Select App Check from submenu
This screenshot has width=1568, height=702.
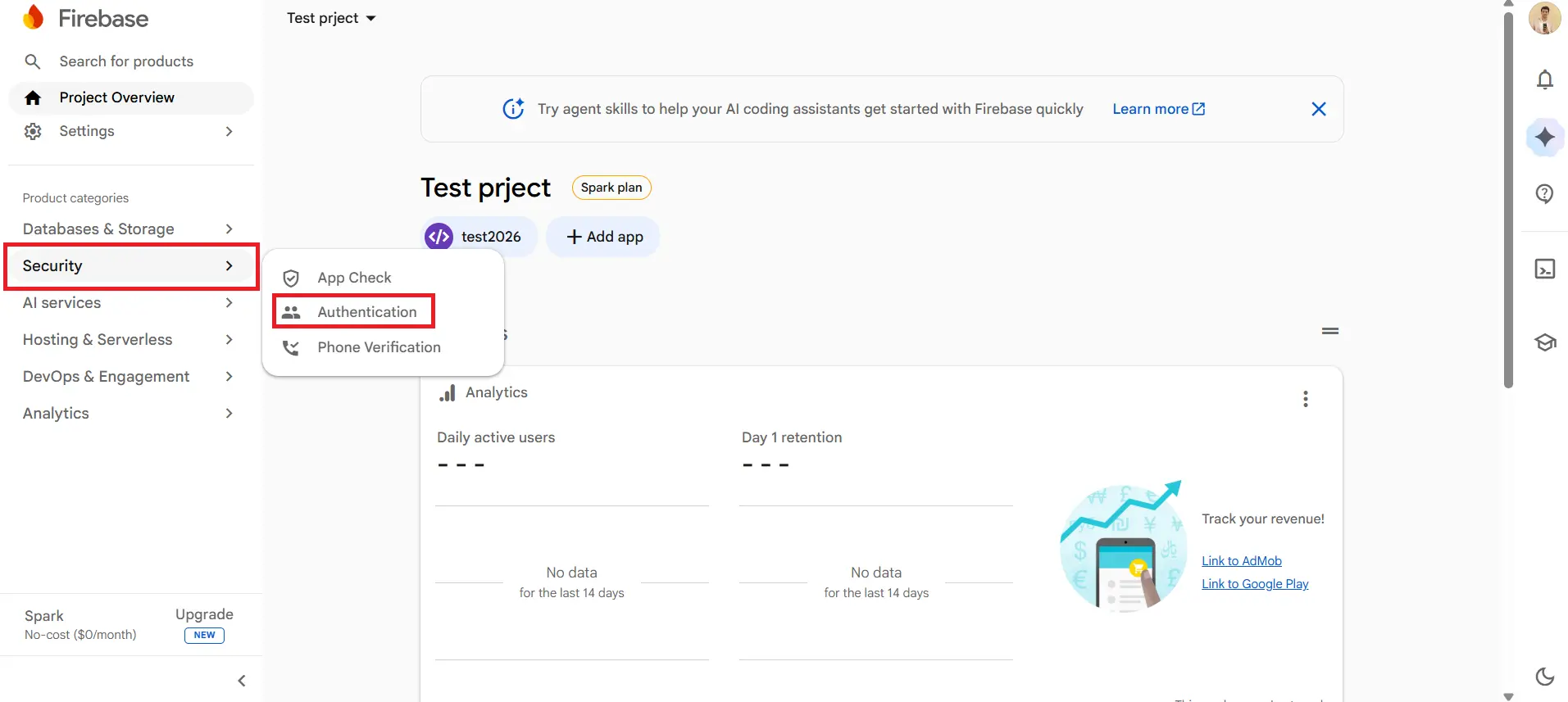click(x=383, y=278)
